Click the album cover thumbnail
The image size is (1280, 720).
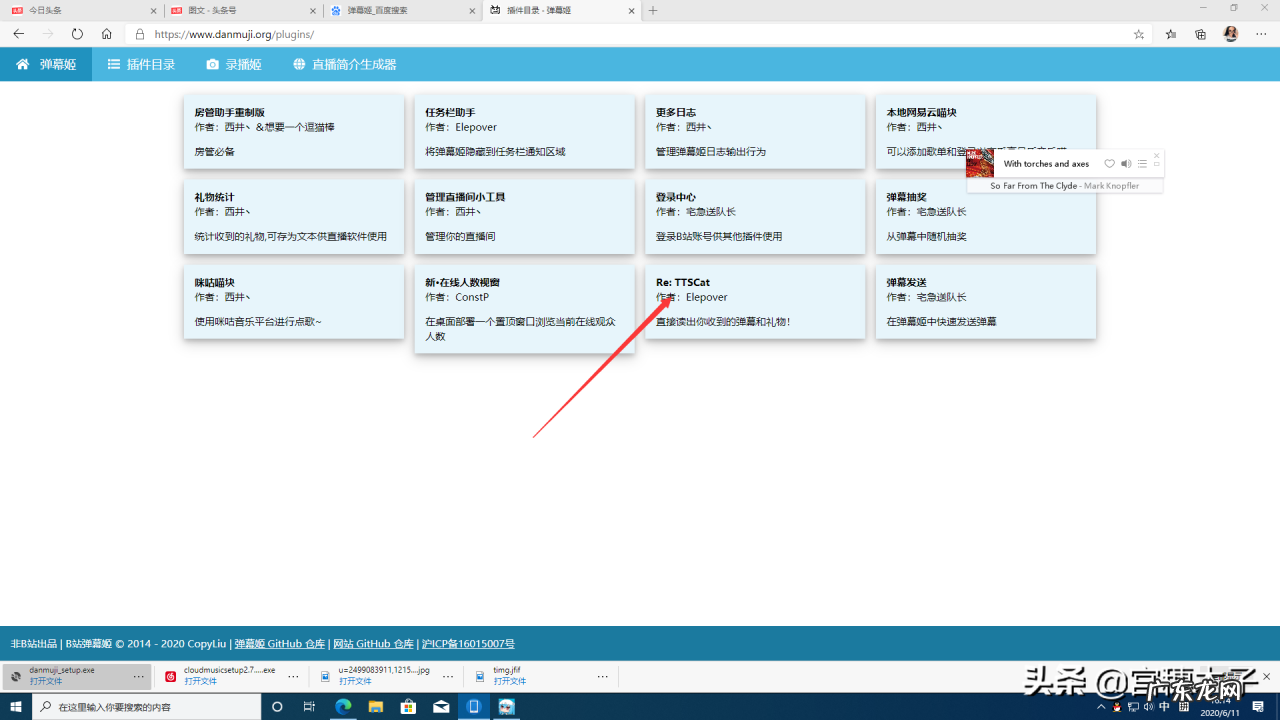980,164
